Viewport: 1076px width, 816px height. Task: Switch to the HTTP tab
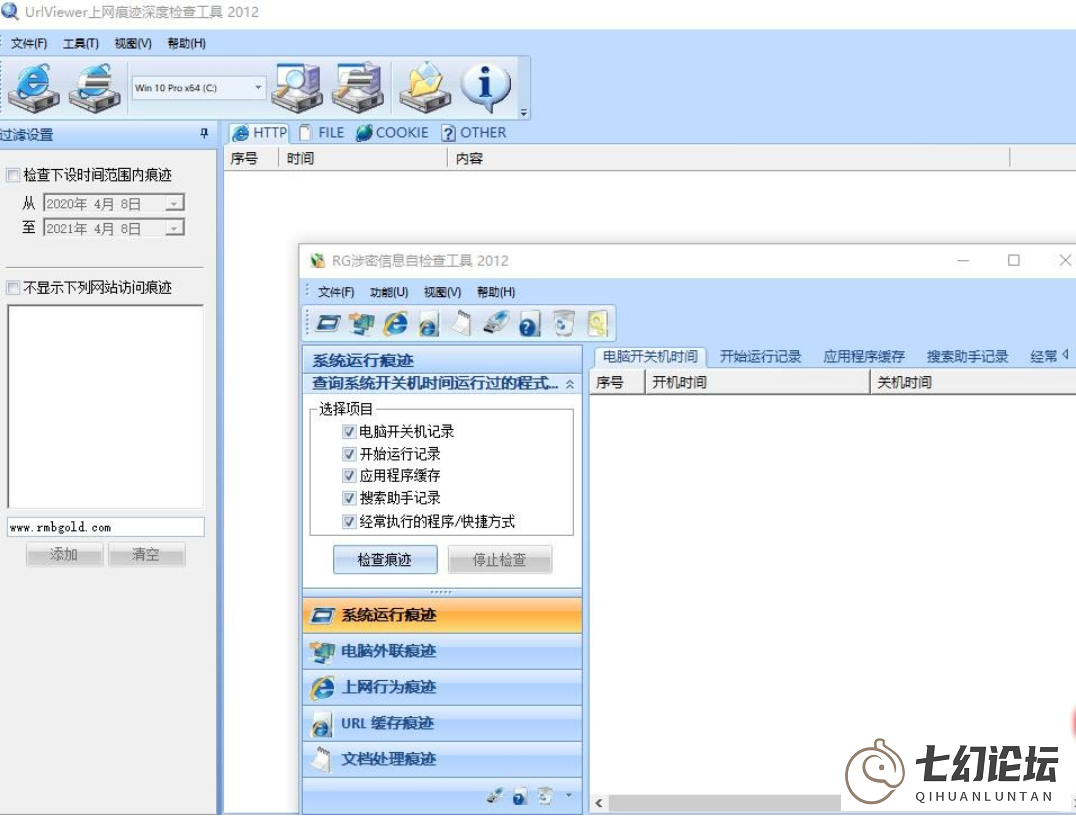point(259,132)
